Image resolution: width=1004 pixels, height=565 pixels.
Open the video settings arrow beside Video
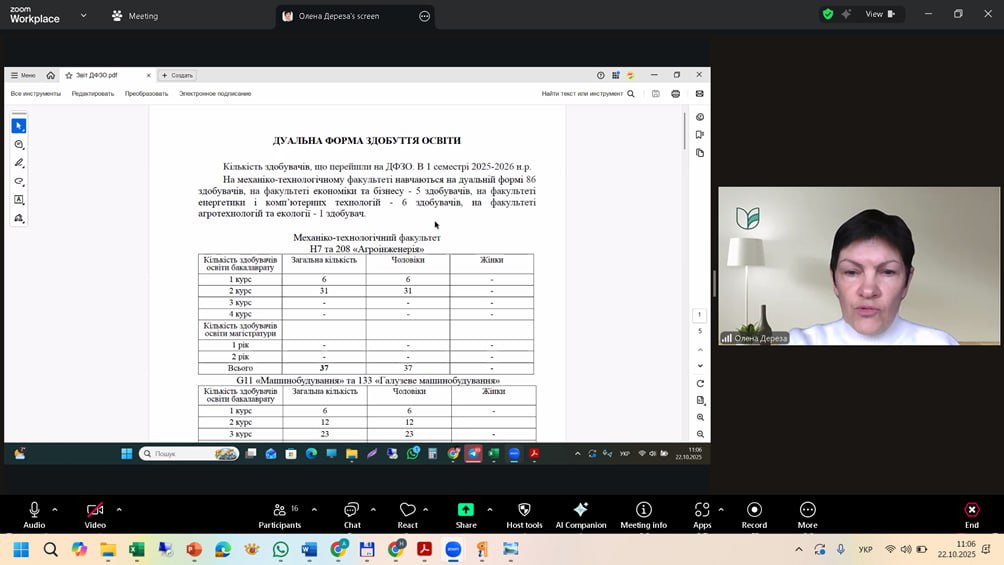[118, 509]
